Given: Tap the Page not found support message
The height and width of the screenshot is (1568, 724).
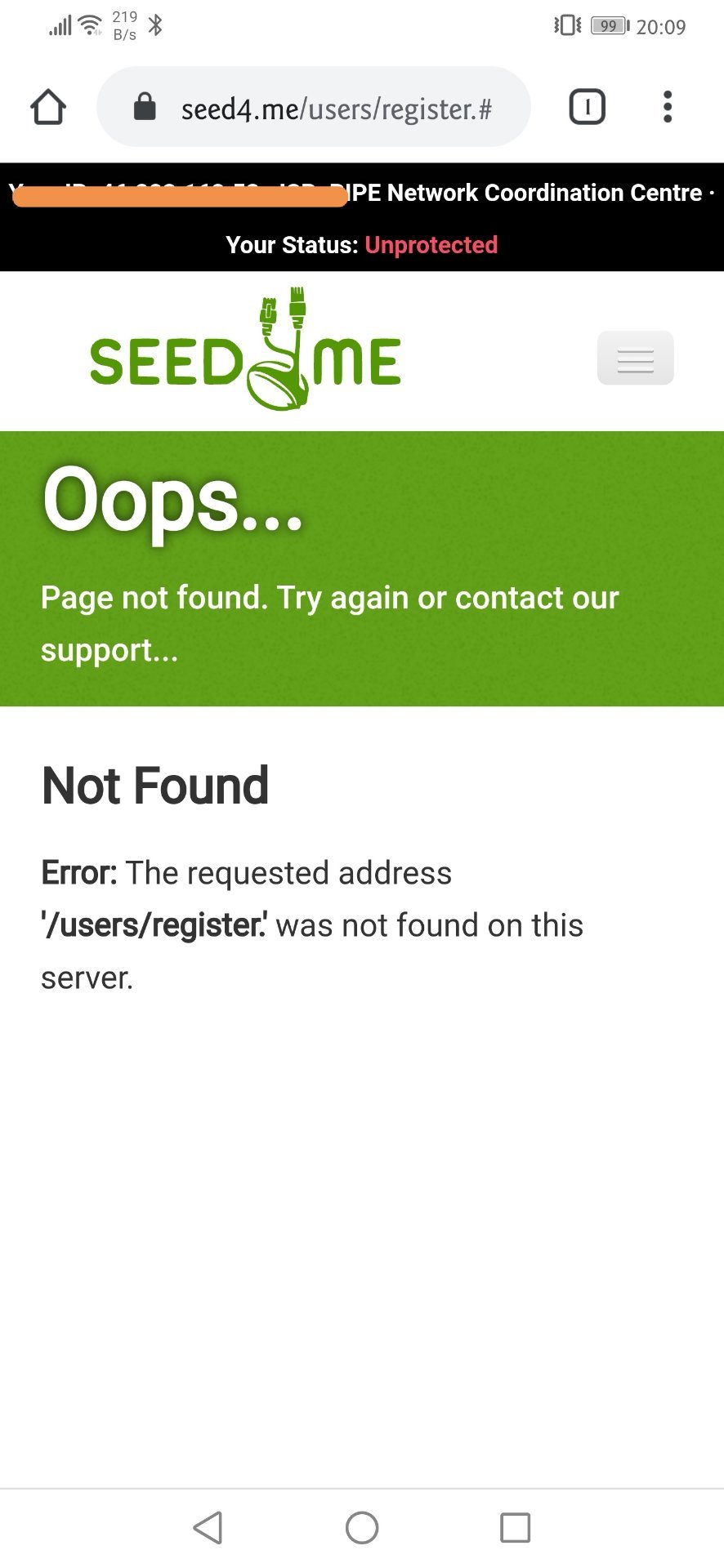Looking at the screenshot, I should coord(330,624).
